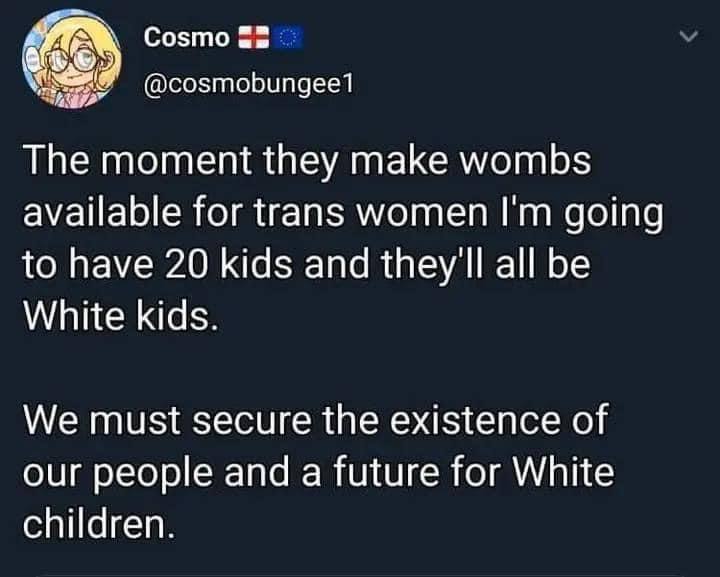Click the EU flag emoji beside the name
Image resolution: width=720 pixels, height=577 pixels.
click(x=288, y=37)
